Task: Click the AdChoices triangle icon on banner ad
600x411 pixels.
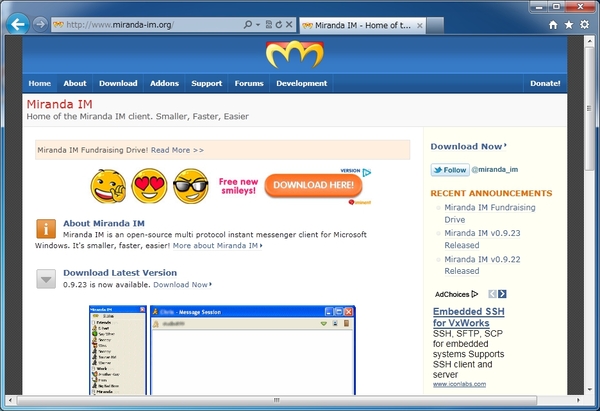Action: pyautogui.click(x=367, y=173)
